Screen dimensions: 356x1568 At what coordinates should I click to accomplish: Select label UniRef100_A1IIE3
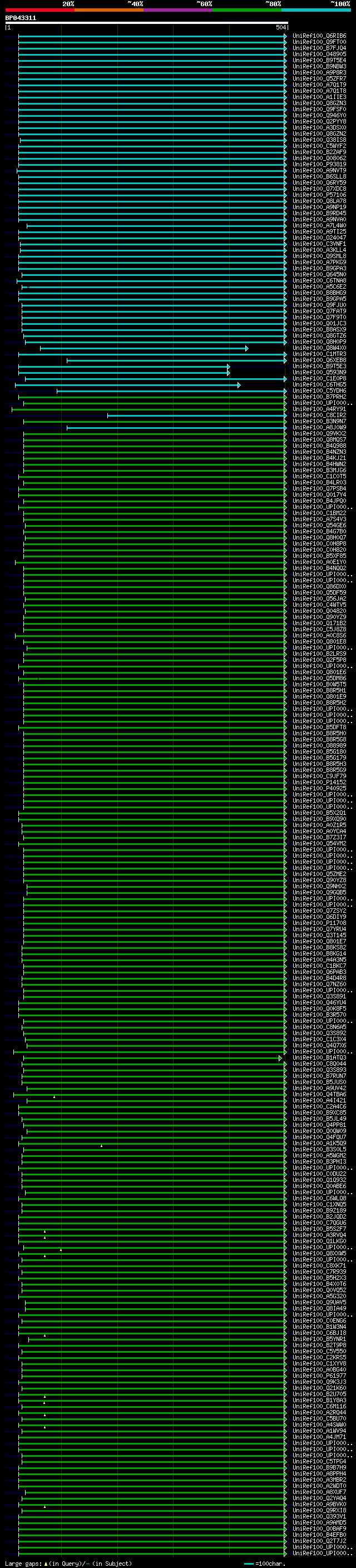pyautogui.click(x=319, y=97)
